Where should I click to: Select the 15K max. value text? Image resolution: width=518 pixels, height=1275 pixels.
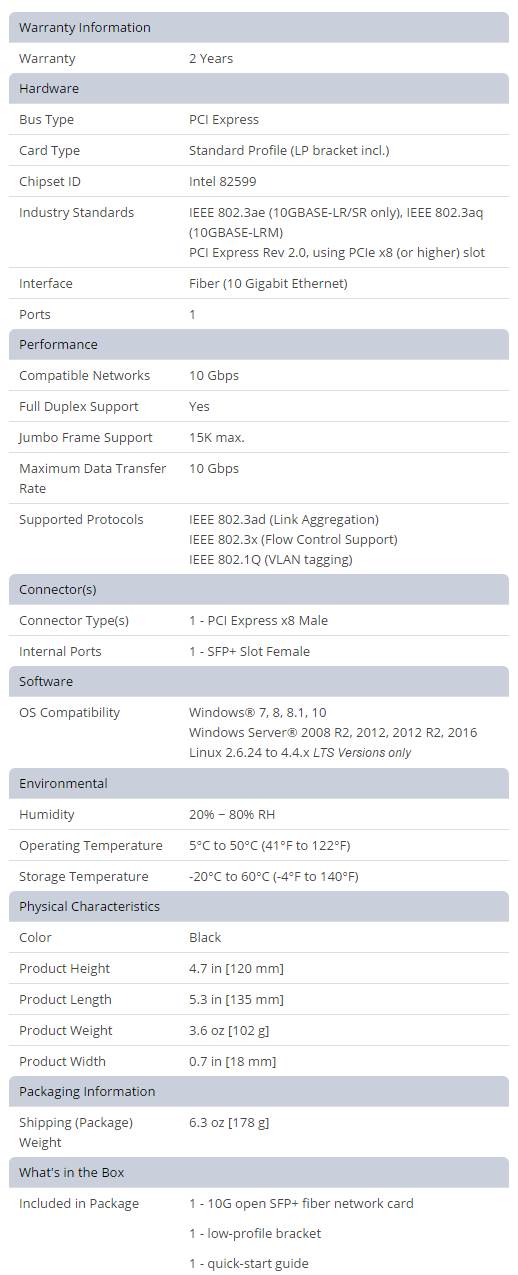(217, 437)
